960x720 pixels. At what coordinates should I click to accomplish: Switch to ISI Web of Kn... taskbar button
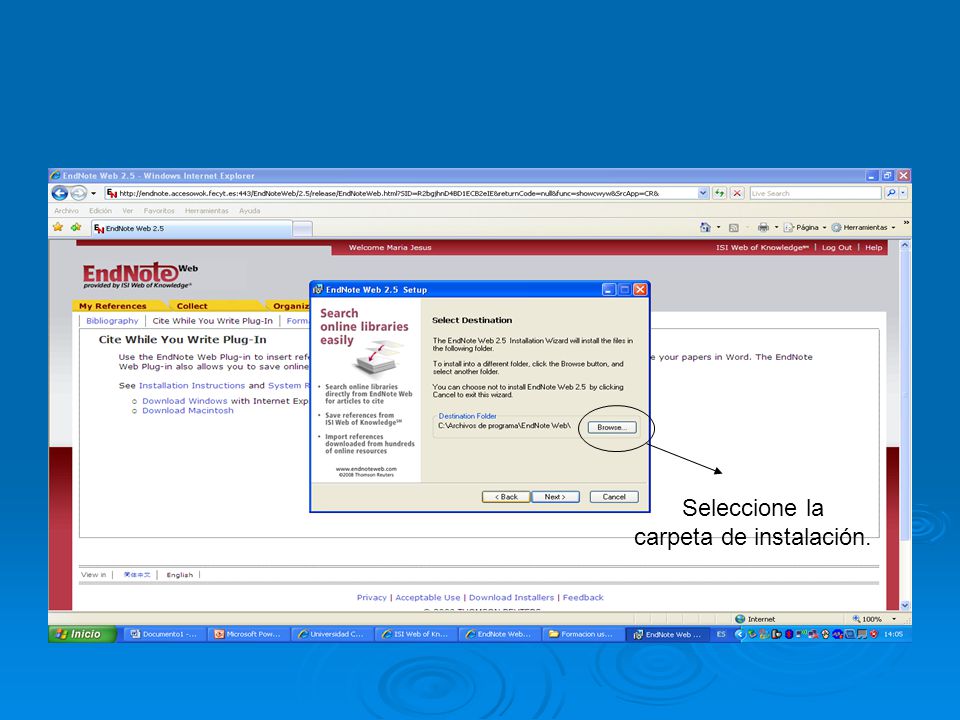tap(415, 634)
